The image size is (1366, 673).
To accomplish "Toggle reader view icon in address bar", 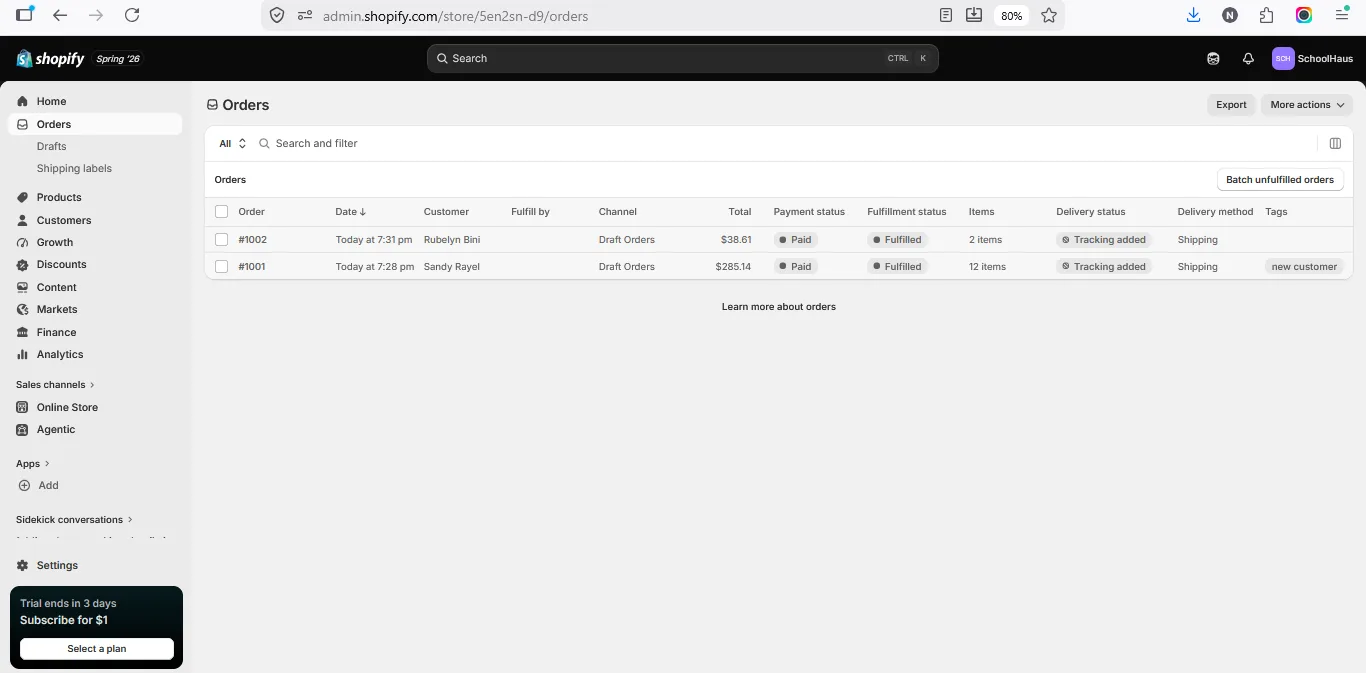I will 946,15.
